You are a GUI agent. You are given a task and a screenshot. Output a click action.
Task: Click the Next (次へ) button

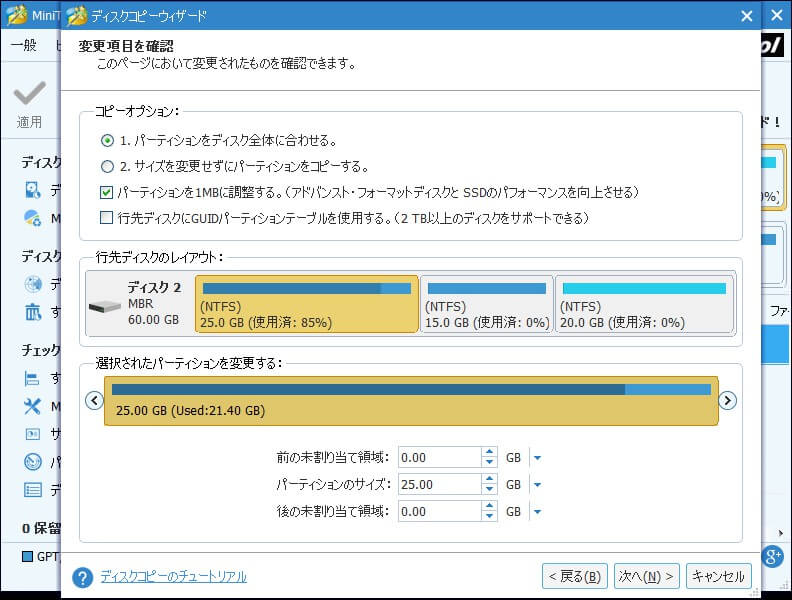(646, 576)
